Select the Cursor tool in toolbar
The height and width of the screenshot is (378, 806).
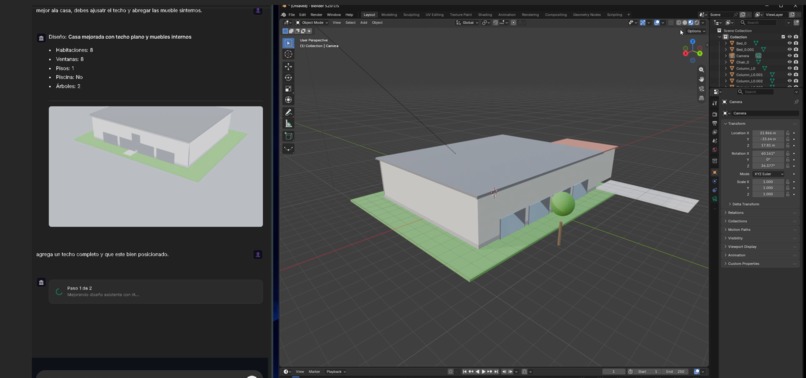coord(288,55)
